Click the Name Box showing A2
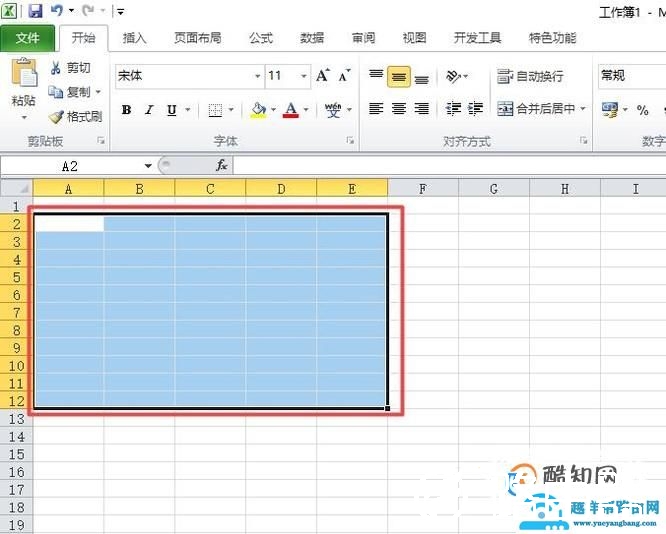Viewport: 666px width, 534px height. (71, 166)
